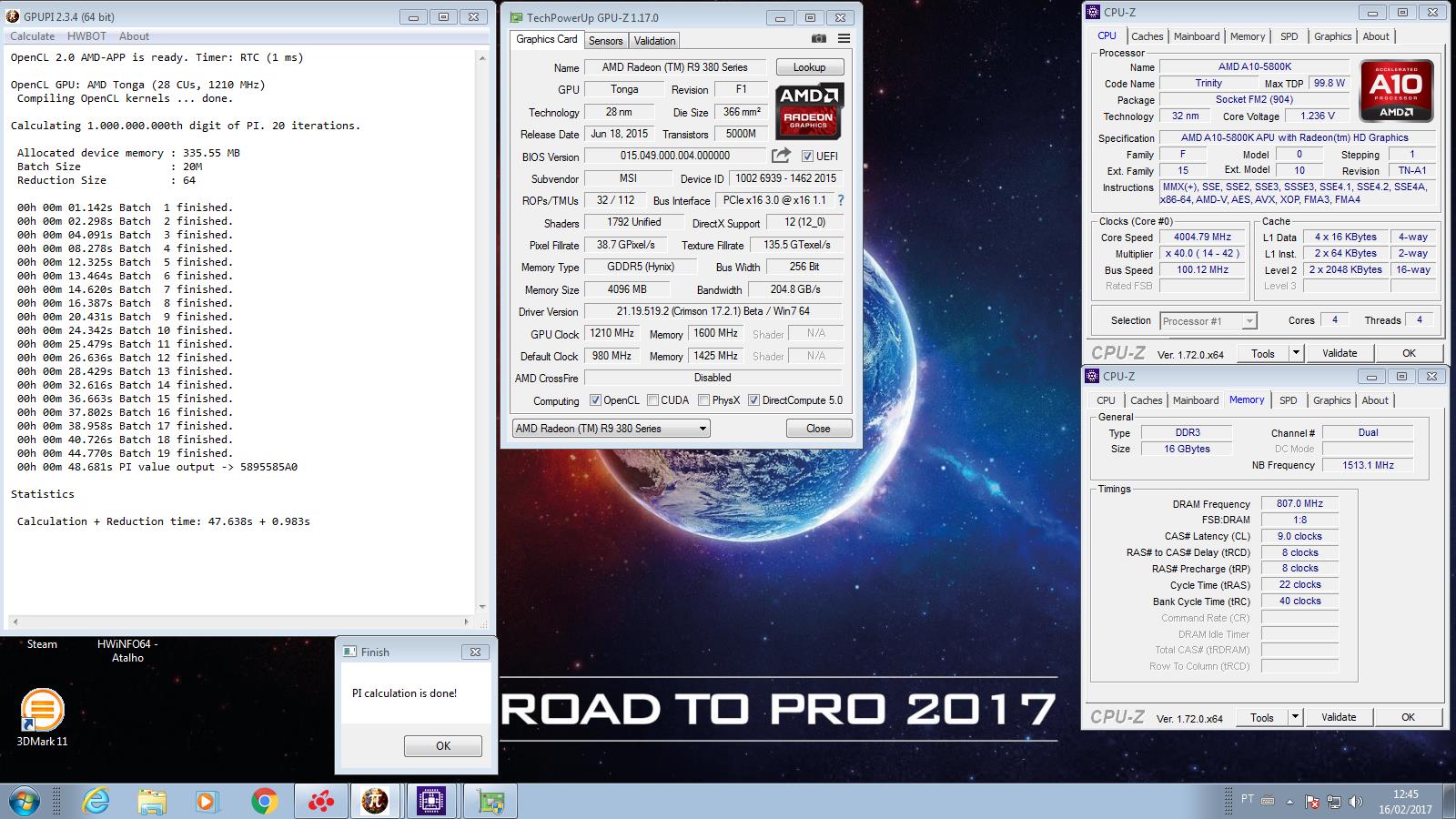Click the PT language indicator in tray

click(x=1247, y=799)
